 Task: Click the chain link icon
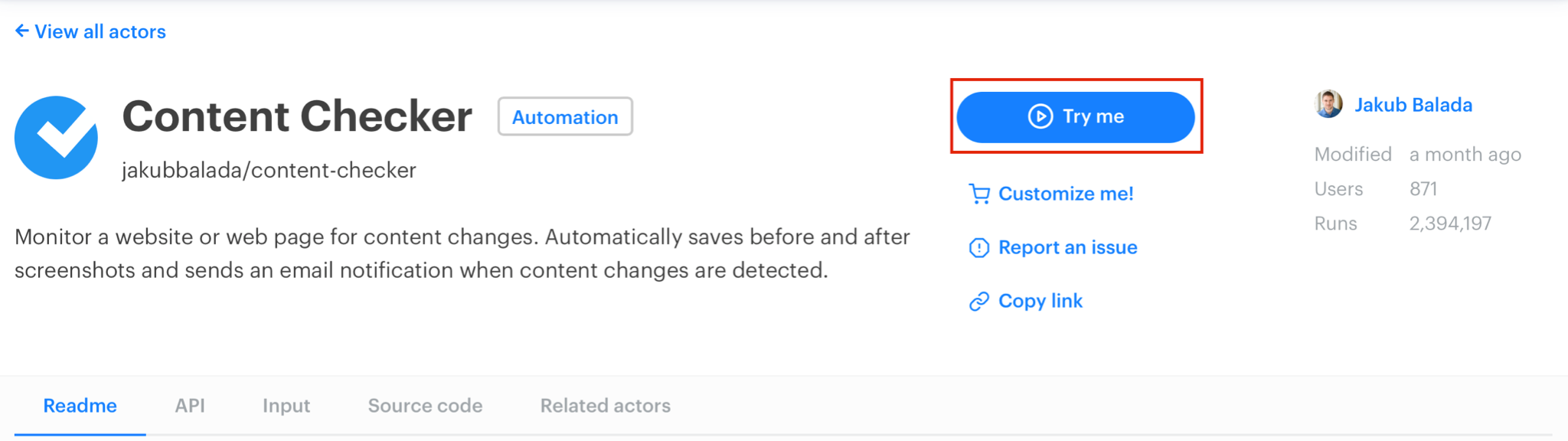point(979,302)
